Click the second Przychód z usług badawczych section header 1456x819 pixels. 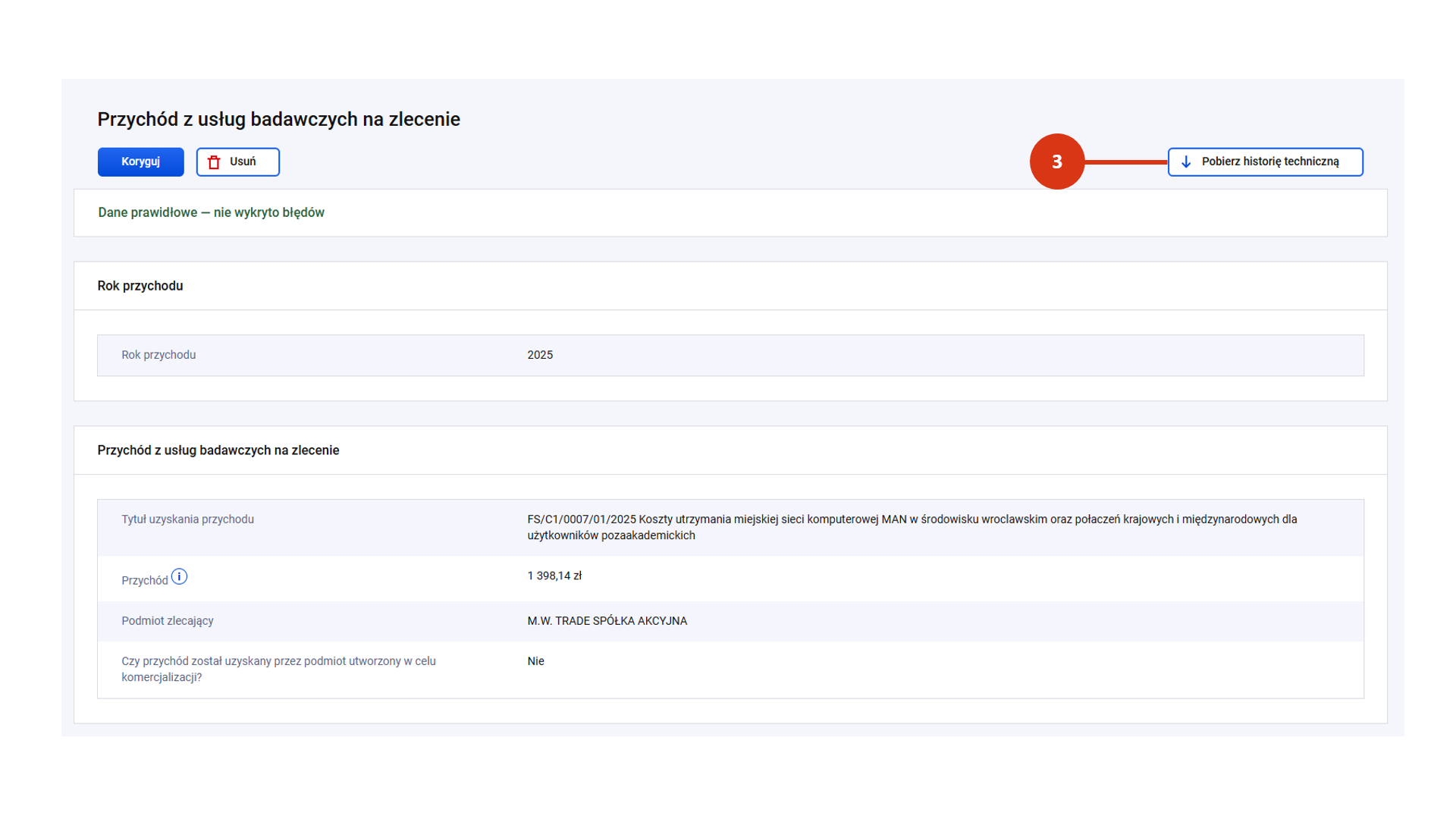[x=218, y=450]
